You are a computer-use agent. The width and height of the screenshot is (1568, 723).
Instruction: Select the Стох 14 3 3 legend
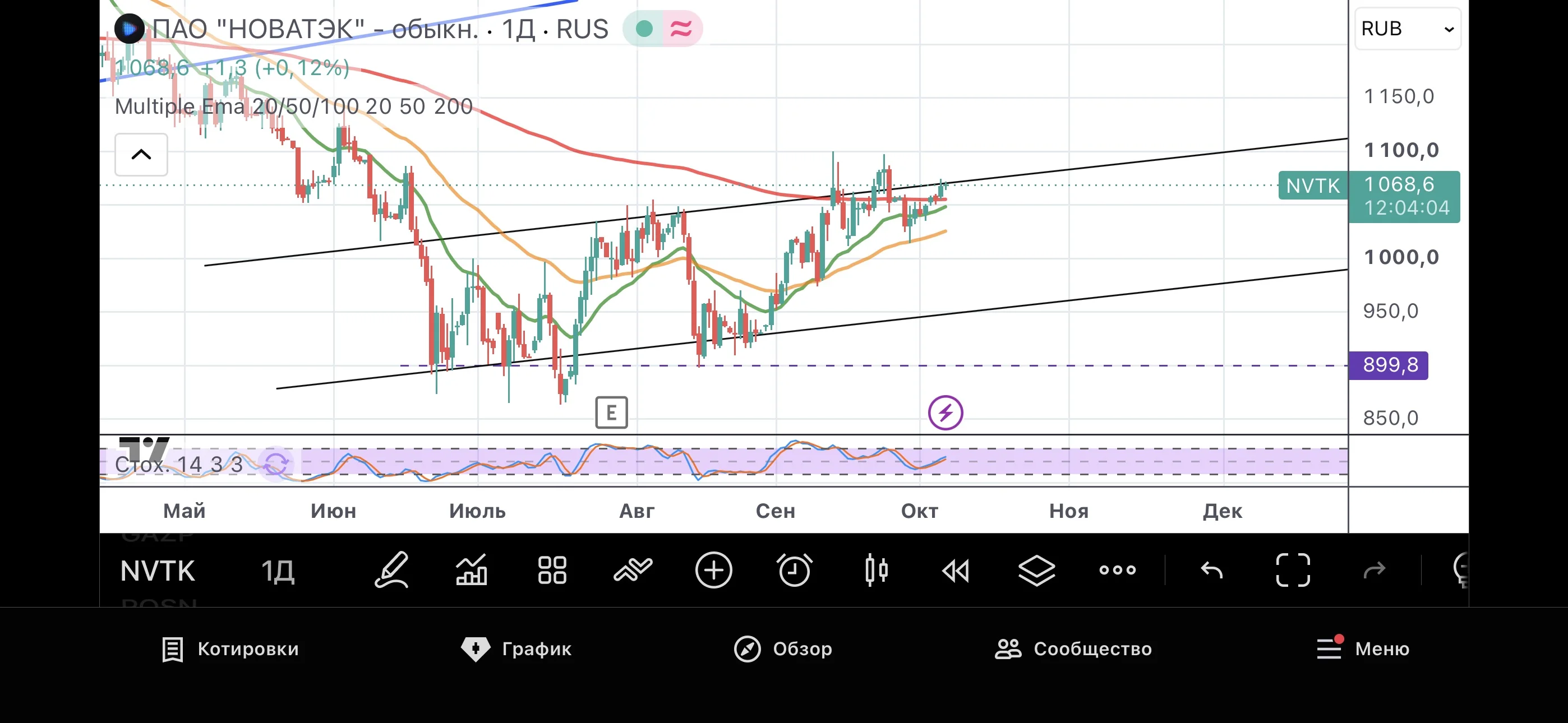tap(178, 465)
